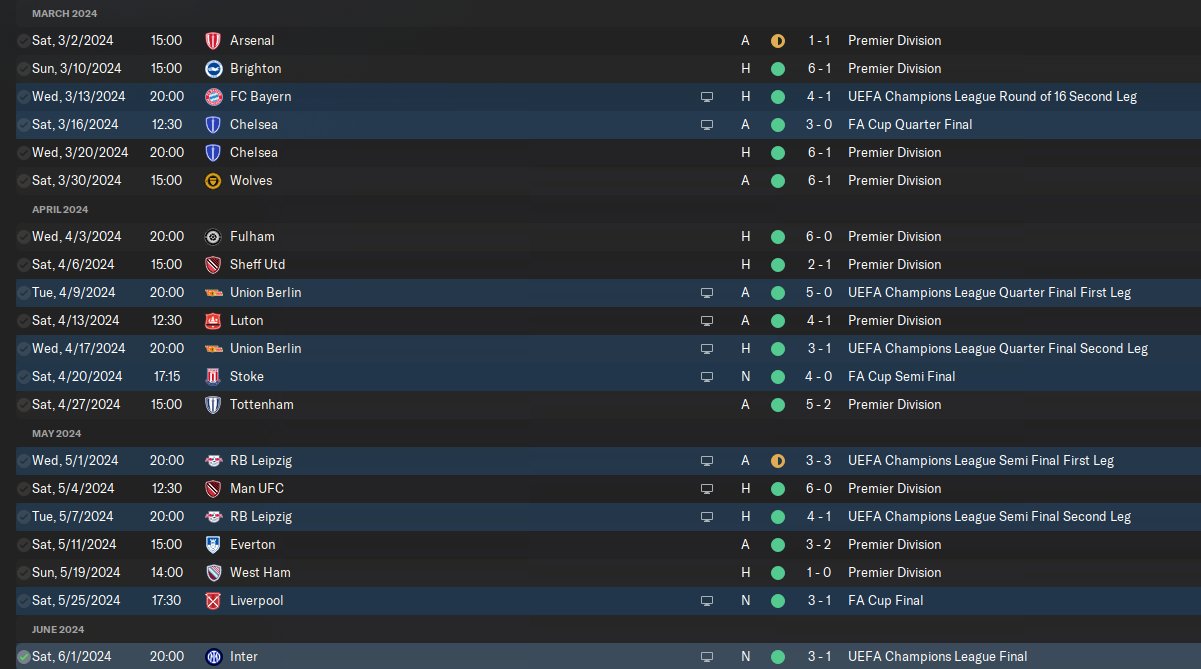Toggle check mark beside 4/27/2024 Tottenham fixture
The image size is (1201, 669).
click(x=23, y=405)
